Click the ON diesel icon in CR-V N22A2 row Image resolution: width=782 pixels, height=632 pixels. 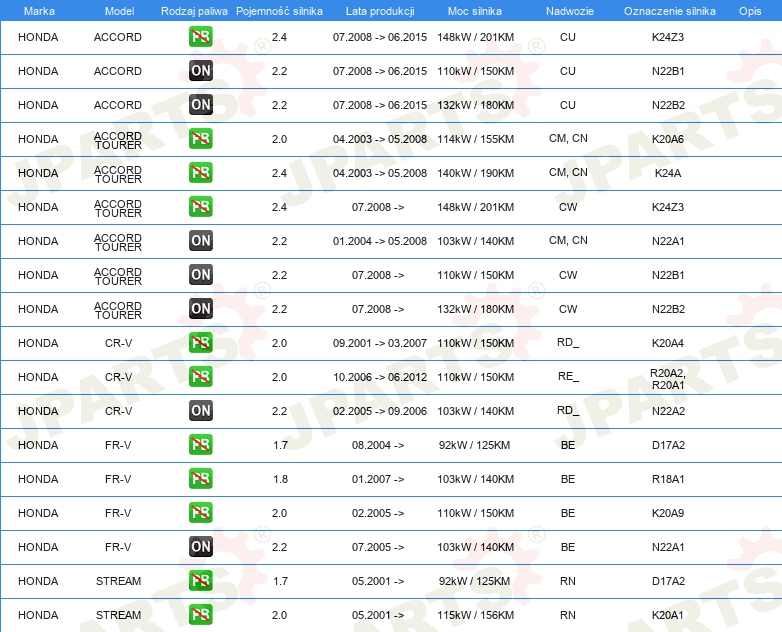tap(200, 411)
